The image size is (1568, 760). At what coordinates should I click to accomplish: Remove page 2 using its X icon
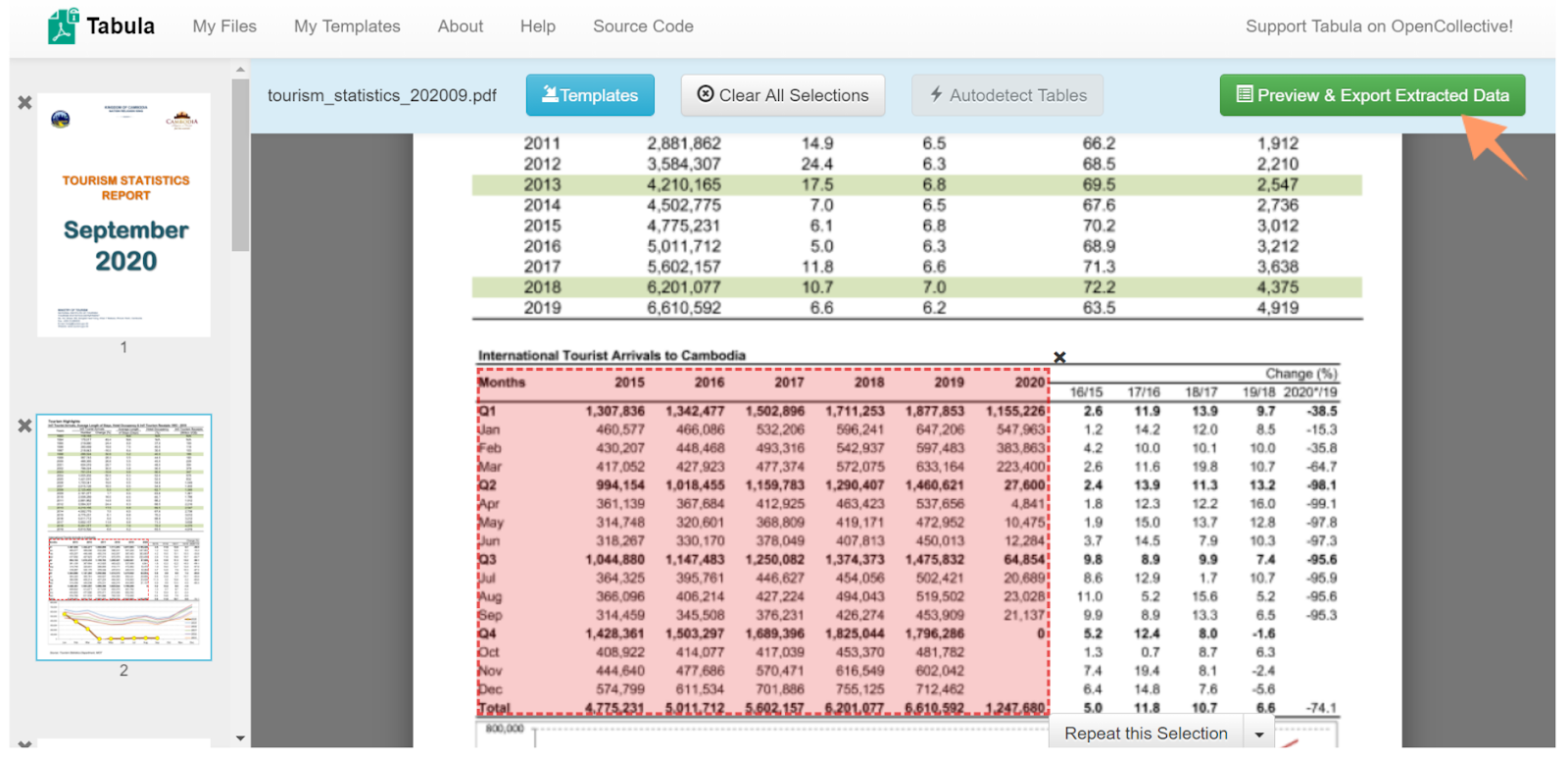tap(24, 426)
